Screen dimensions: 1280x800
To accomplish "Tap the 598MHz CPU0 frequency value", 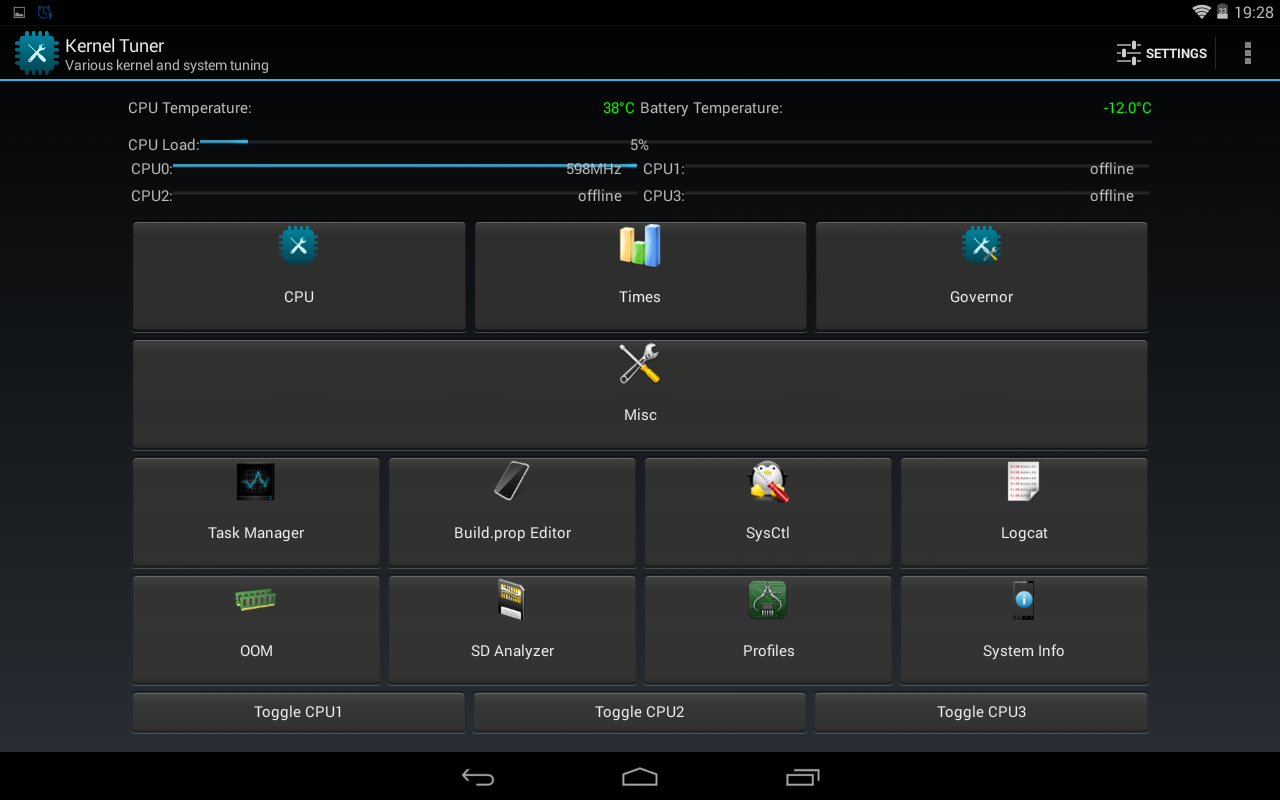I will coord(594,169).
